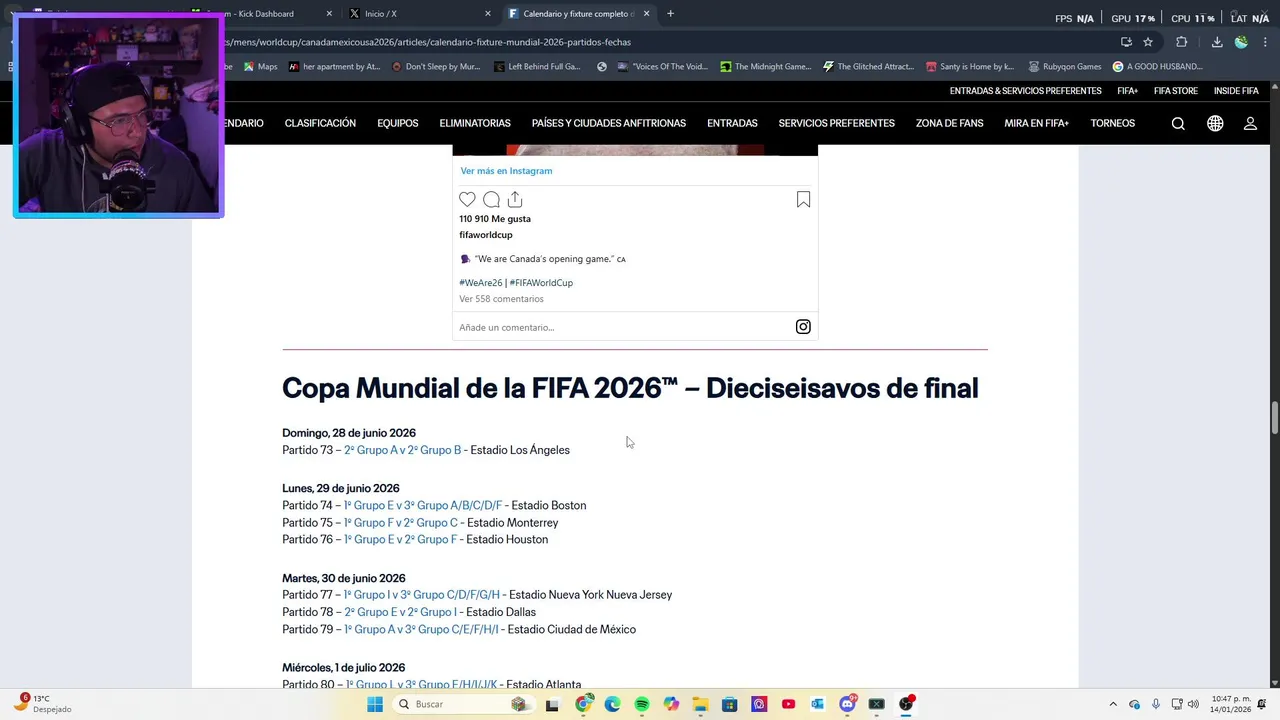This screenshot has width=1280, height=720.
Task: Open 1º Grupo I v 3º Grupo C/D/F/G/H link
Action: click(422, 595)
